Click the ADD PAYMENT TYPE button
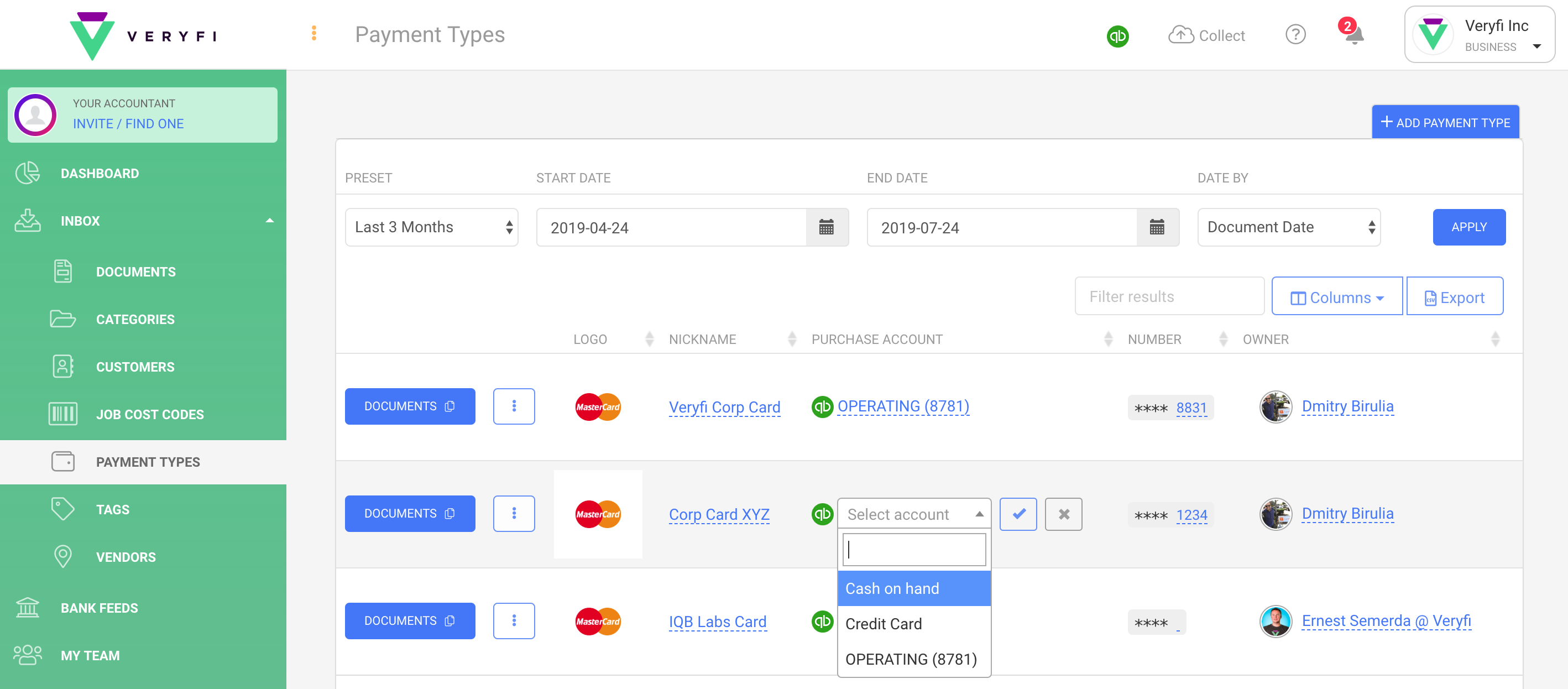 pyautogui.click(x=1444, y=122)
